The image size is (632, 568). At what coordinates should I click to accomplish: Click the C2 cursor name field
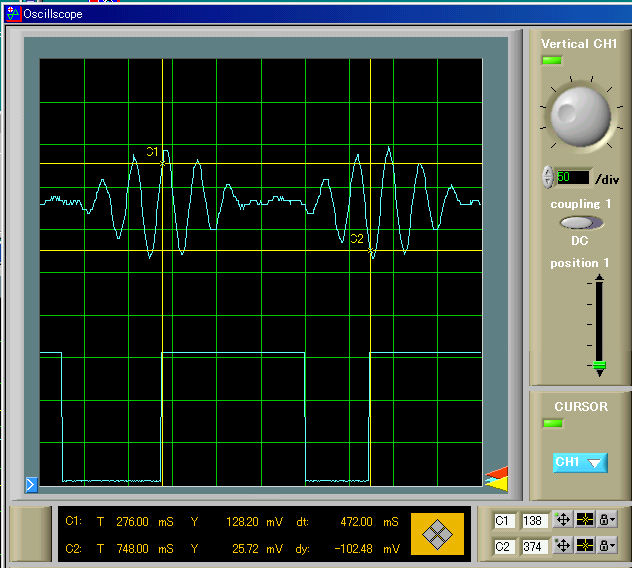click(503, 547)
